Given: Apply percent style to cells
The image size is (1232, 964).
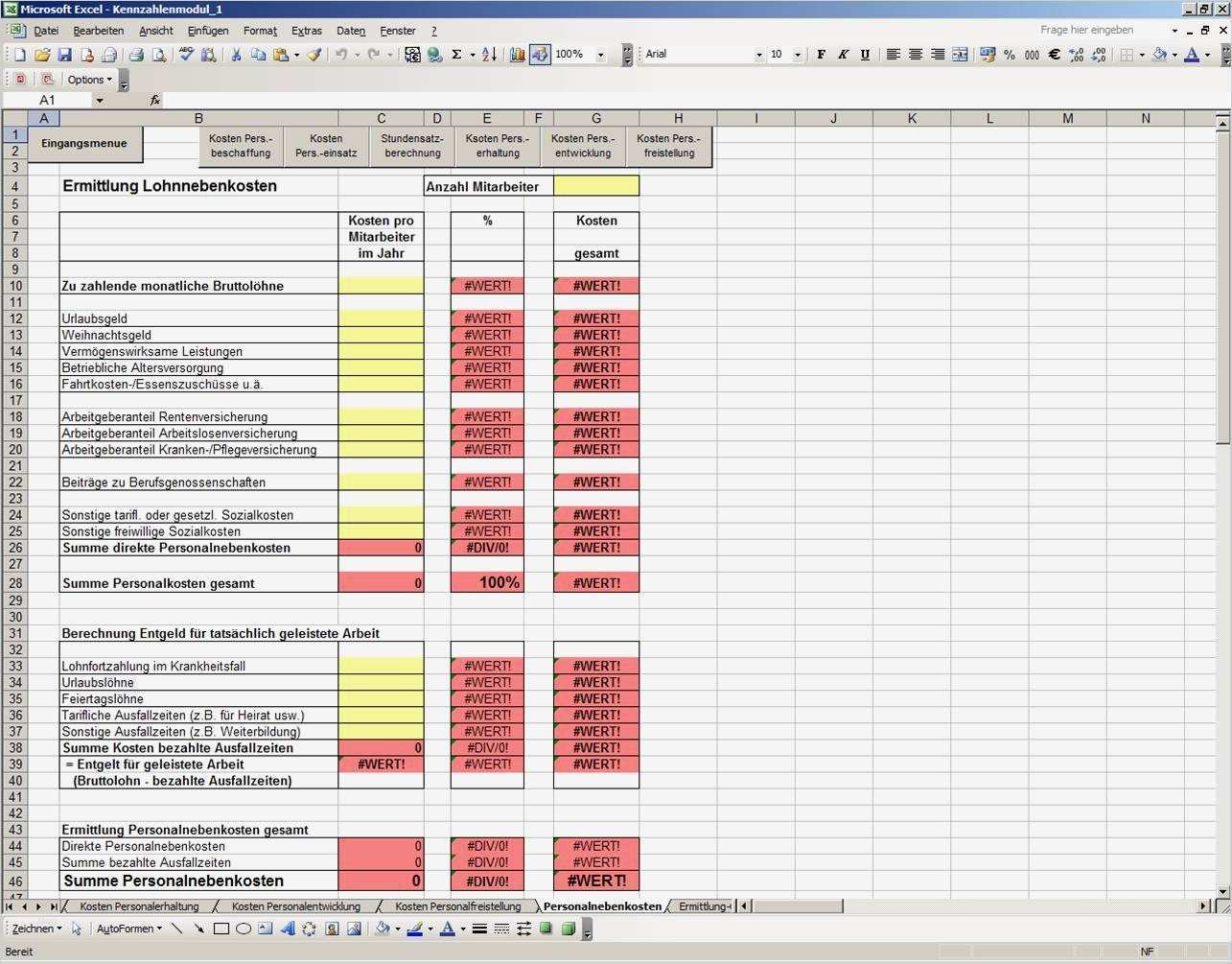Looking at the screenshot, I should point(1009,55).
